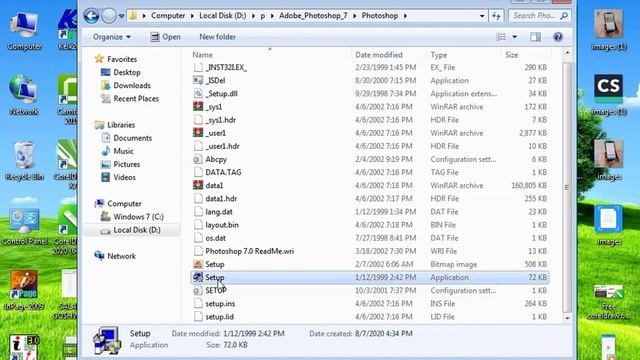Viewport: 640px width, 360px height.
Task: Select the _INST32I.EX_ file
Action: pyautogui.click(x=226, y=67)
